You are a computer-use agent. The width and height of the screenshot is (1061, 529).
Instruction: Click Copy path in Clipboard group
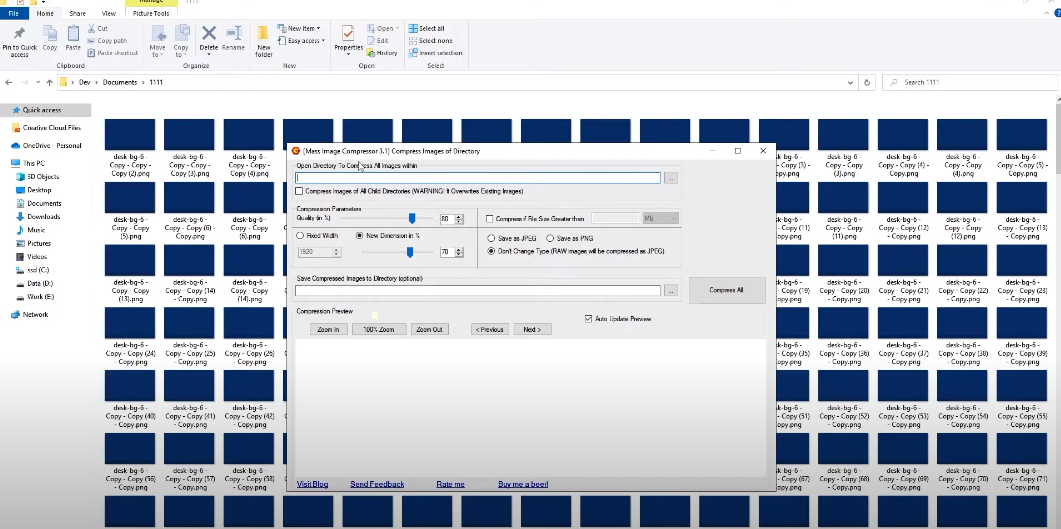pos(108,41)
